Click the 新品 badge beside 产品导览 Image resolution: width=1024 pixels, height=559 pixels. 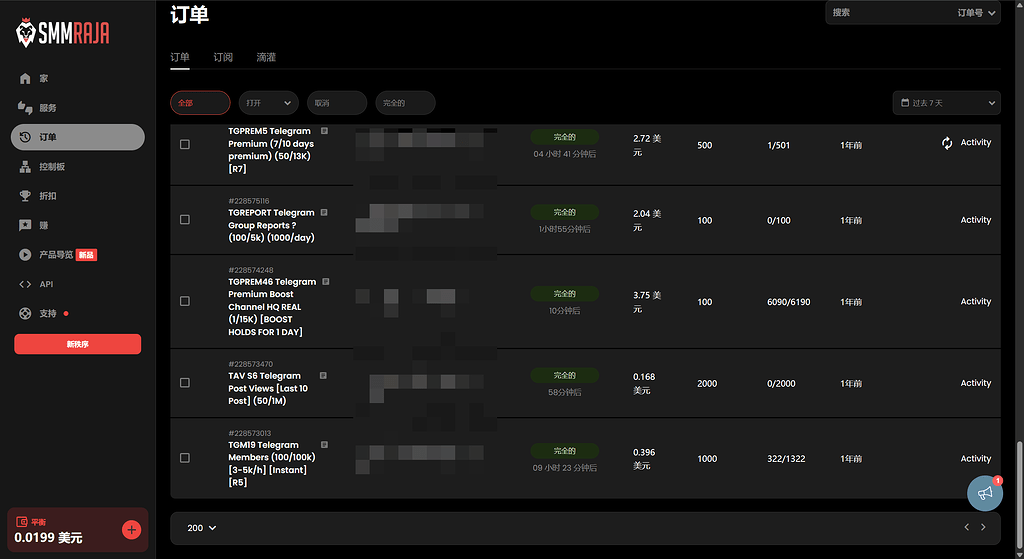point(86,255)
